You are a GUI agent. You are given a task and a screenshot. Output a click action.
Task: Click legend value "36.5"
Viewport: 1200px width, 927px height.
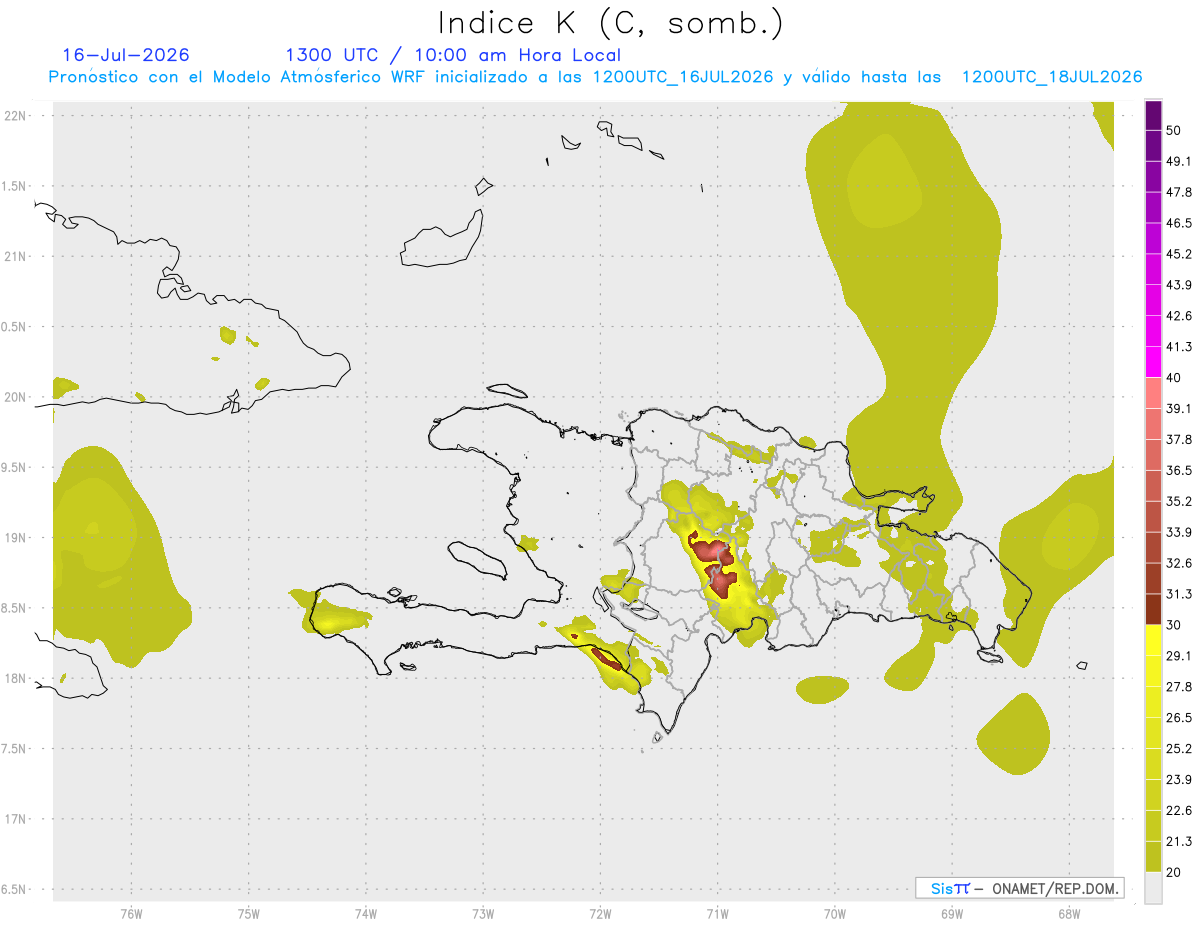(x=1179, y=470)
